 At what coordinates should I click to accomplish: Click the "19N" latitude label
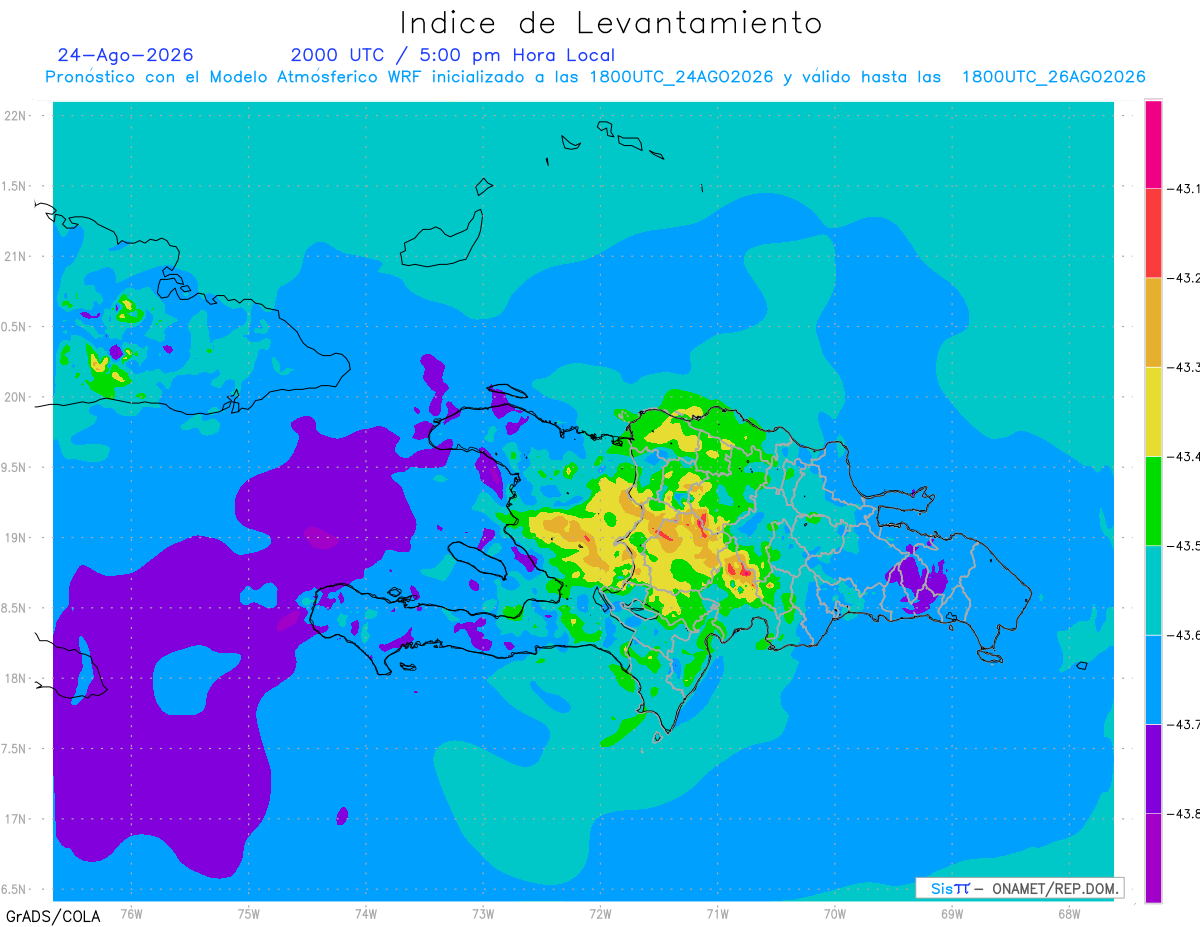16,538
